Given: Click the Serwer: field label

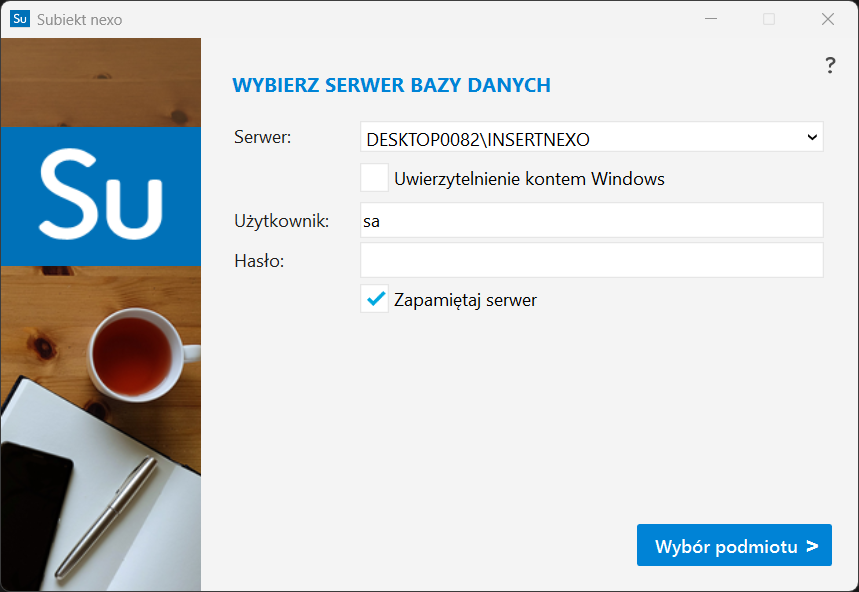Looking at the screenshot, I should point(262,137).
